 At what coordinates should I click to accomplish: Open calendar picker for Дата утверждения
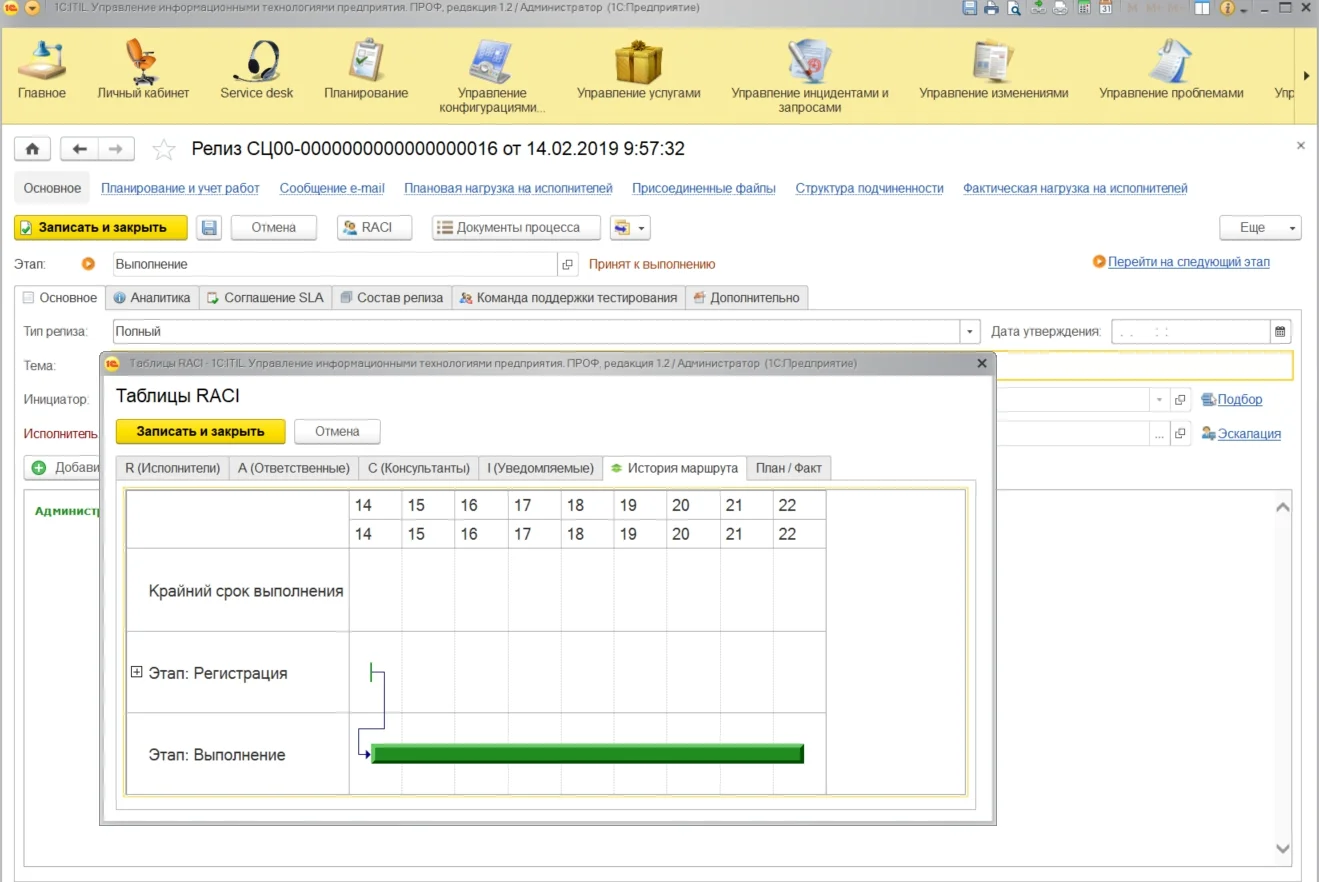(x=1280, y=331)
